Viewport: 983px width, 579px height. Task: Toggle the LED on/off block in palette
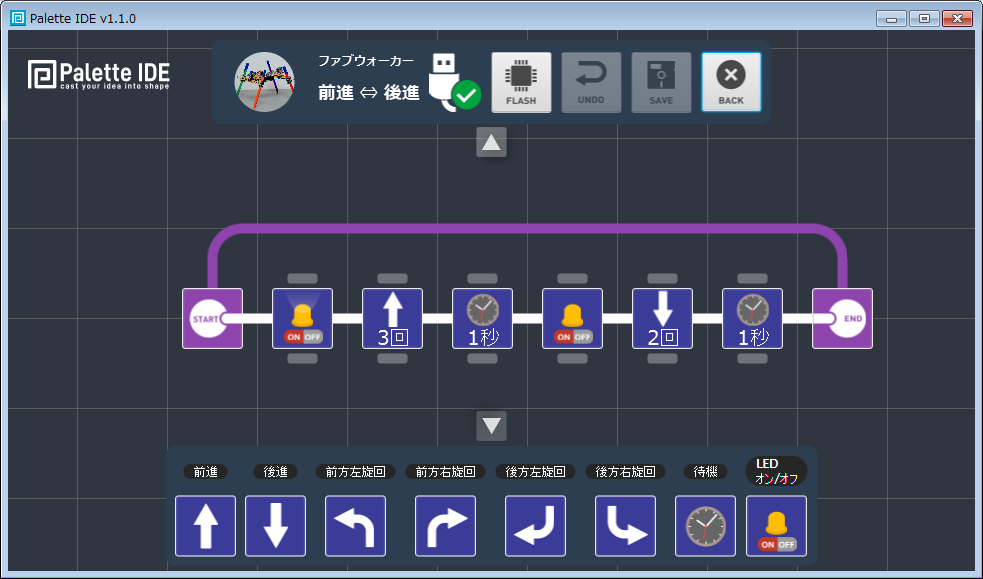[776, 526]
